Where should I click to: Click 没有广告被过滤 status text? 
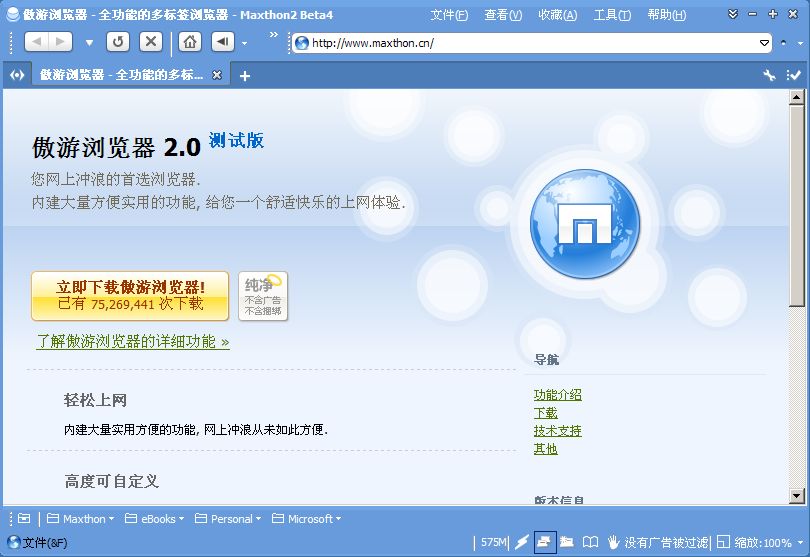[x=666, y=543]
